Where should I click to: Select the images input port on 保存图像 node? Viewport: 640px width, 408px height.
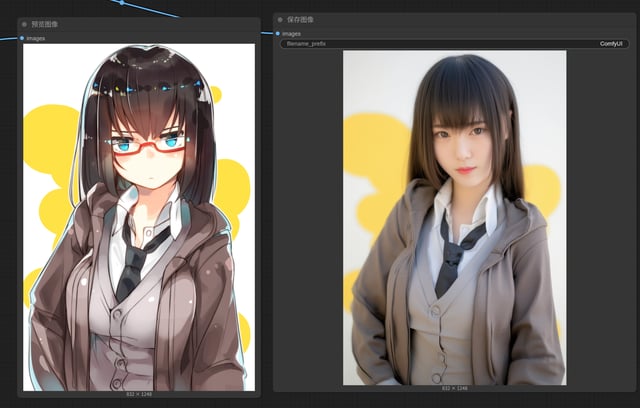pyautogui.click(x=278, y=33)
